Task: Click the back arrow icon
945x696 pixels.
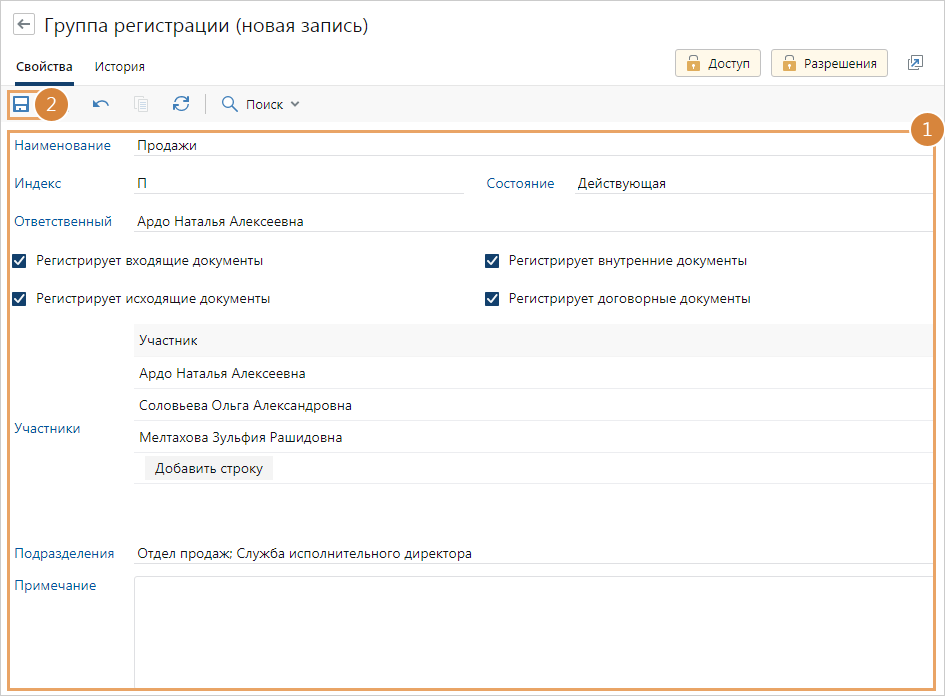Action: click(x=24, y=26)
